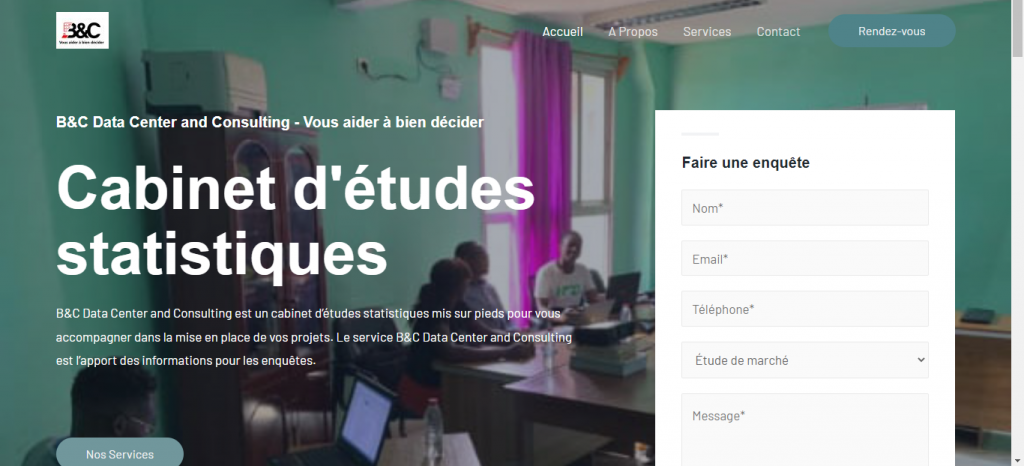Expand the Étude de marché dropdown
This screenshot has width=1024, height=466.
point(805,360)
